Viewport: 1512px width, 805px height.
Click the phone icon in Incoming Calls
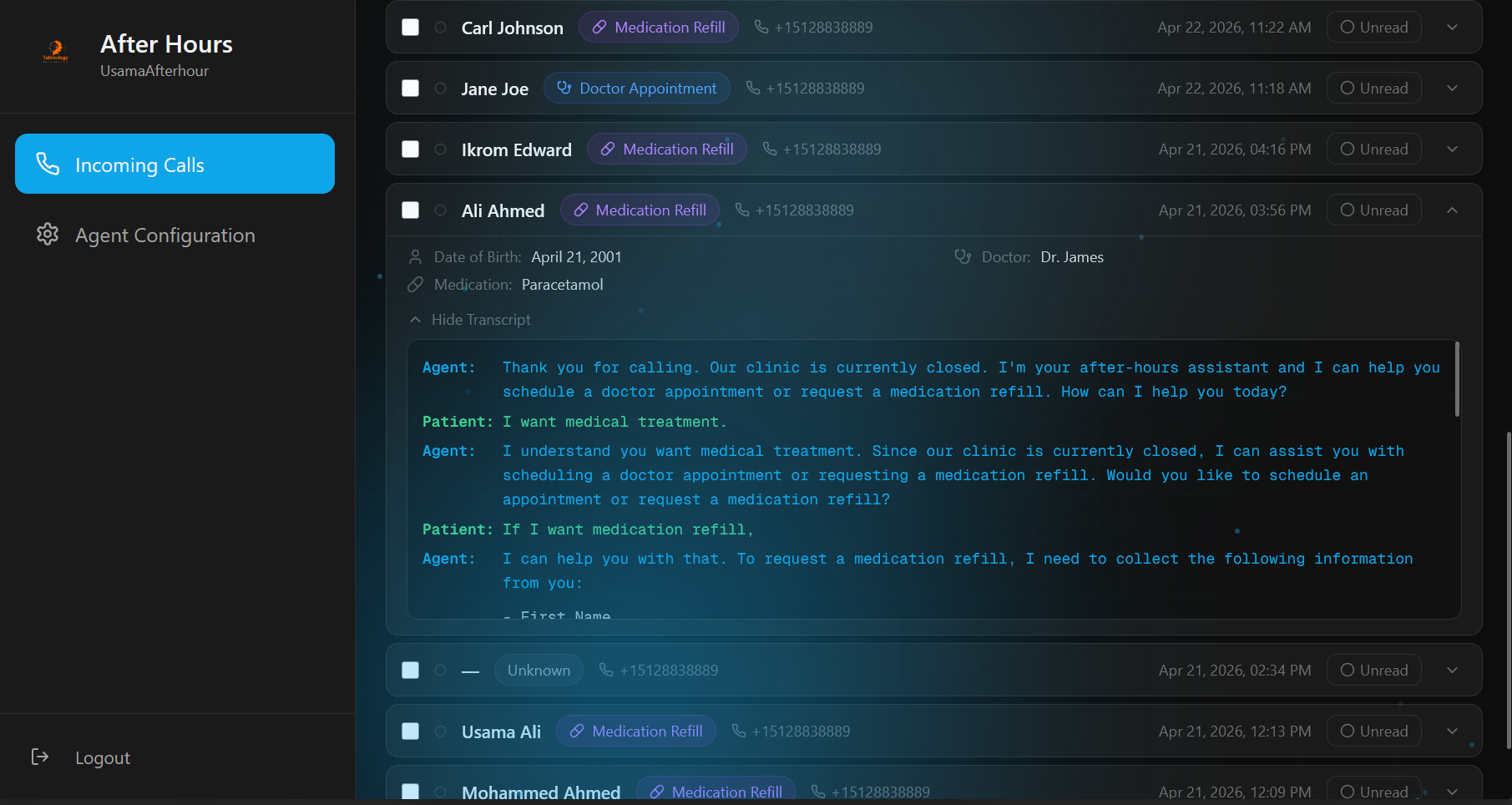click(48, 164)
